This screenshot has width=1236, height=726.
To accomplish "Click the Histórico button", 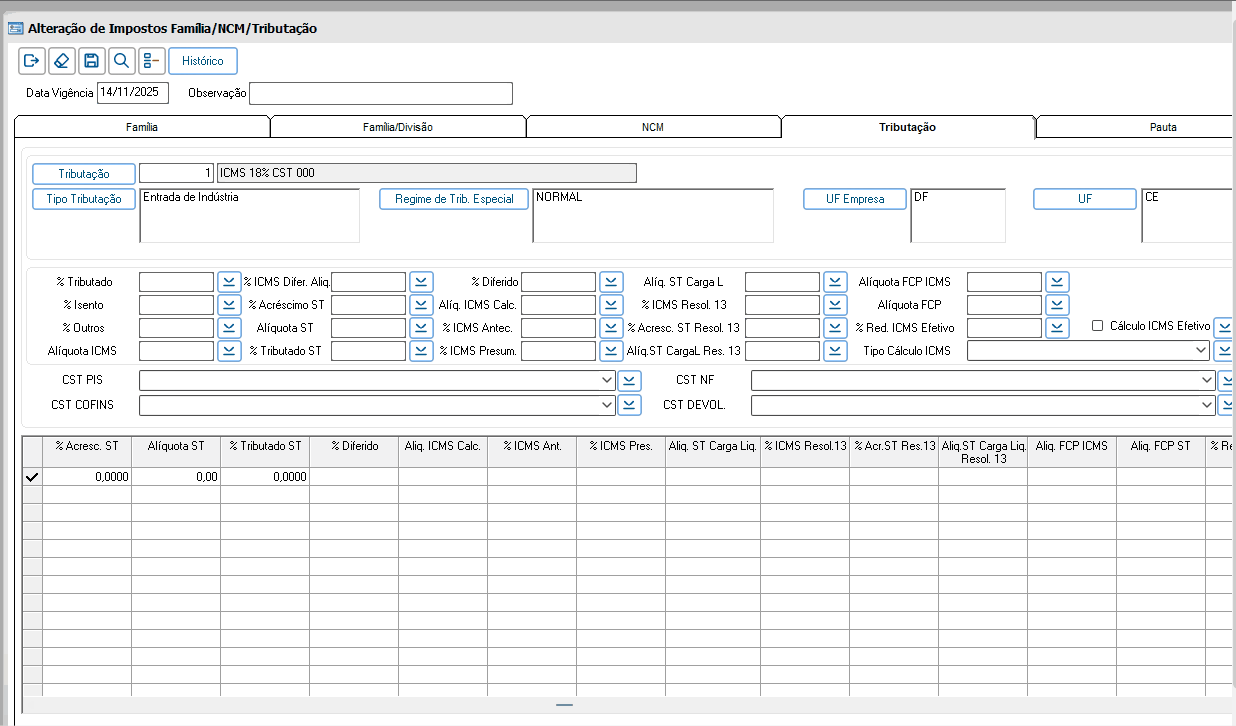I will coord(203,61).
